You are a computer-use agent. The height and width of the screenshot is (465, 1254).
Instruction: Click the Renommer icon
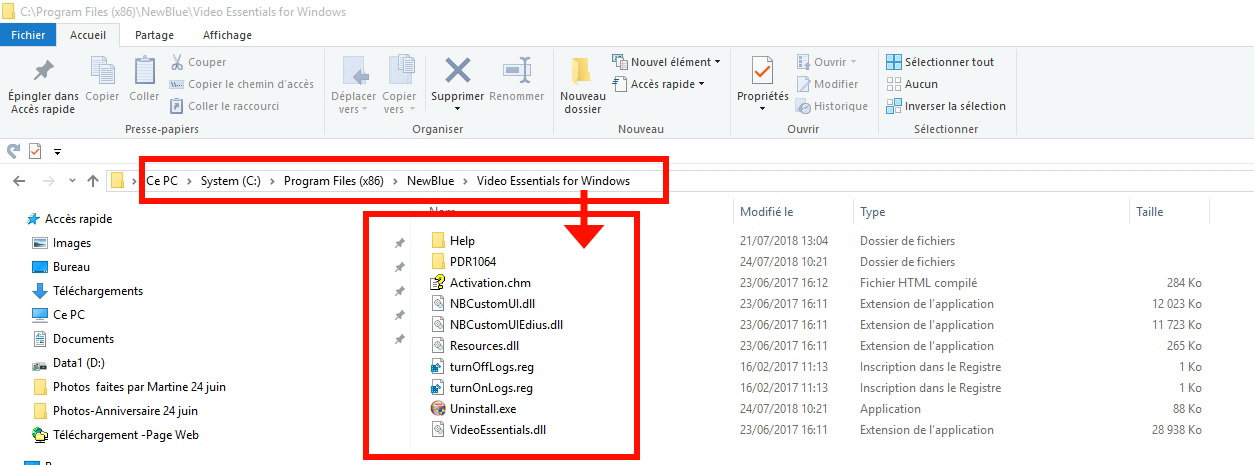(516, 71)
